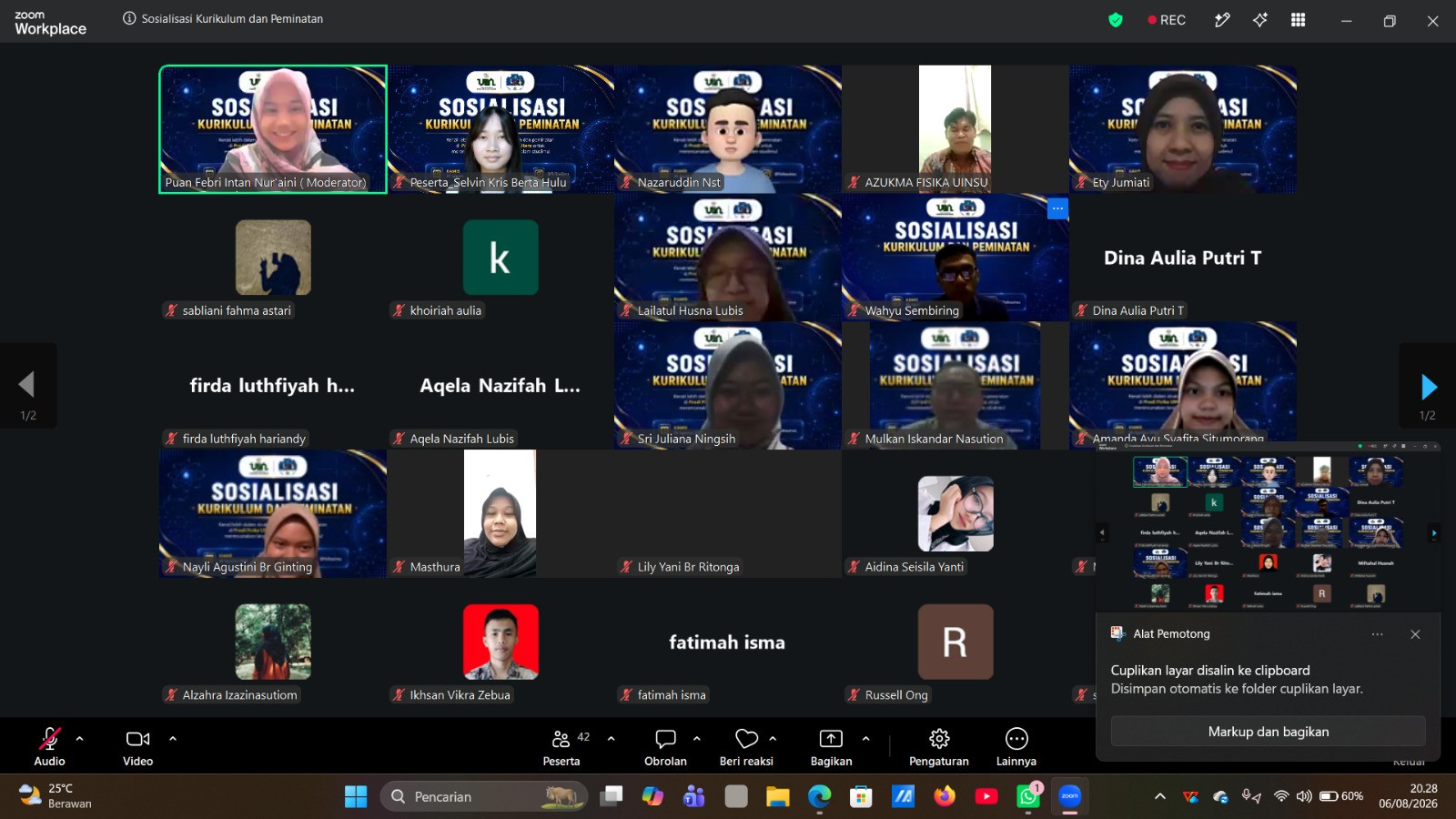The height and width of the screenshot is (819, 1456).
Task: Expand the Beri reaksi options arrow
Action: pos(773,738)
